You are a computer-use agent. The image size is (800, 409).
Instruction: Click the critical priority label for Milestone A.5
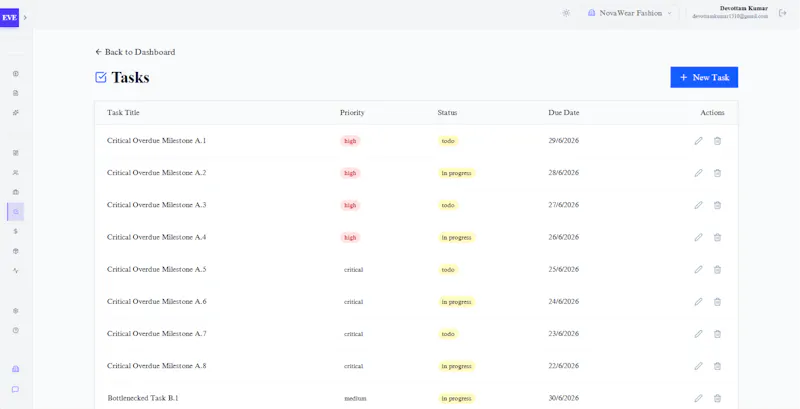pyautogui.click(x=354, y=270)
